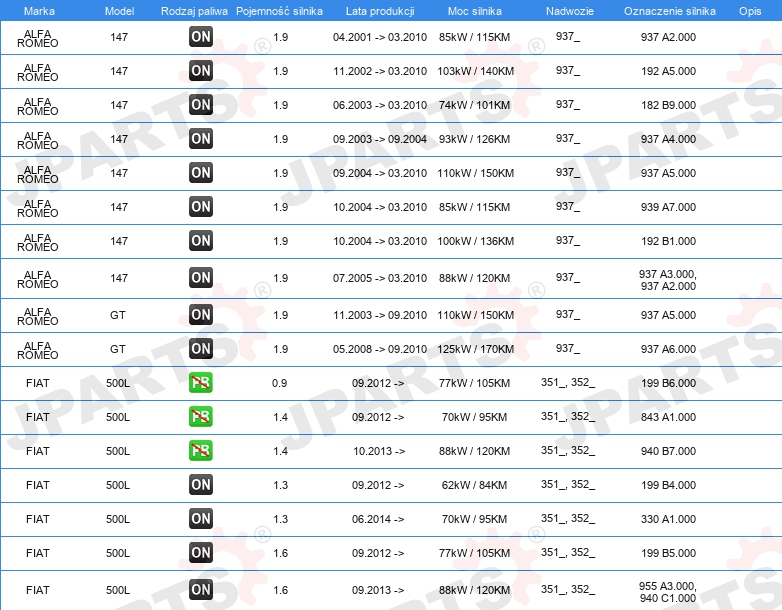Click the date range 09.2003 -> 09.2004

[380, 139]
